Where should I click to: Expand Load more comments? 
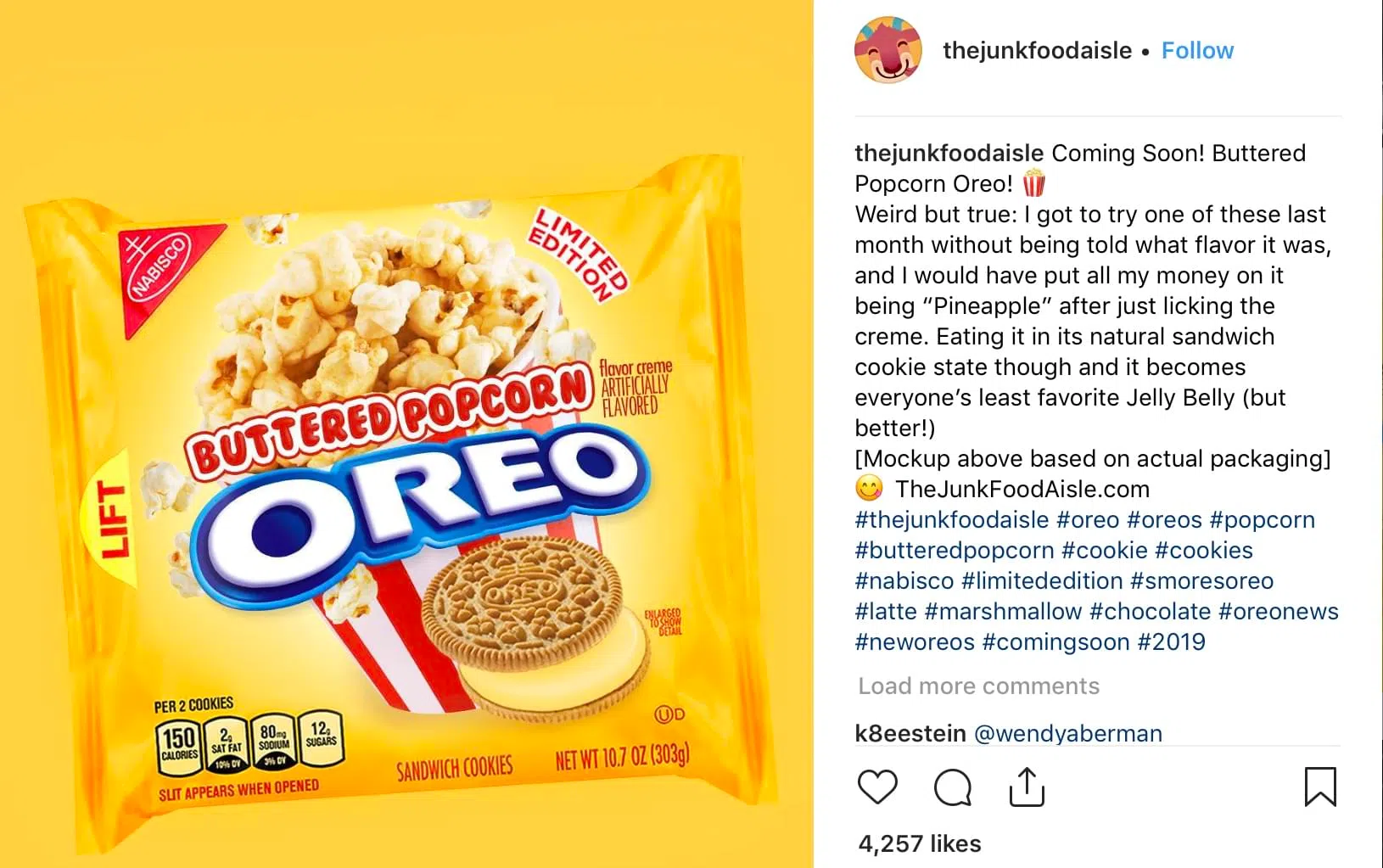coord(978,686)
